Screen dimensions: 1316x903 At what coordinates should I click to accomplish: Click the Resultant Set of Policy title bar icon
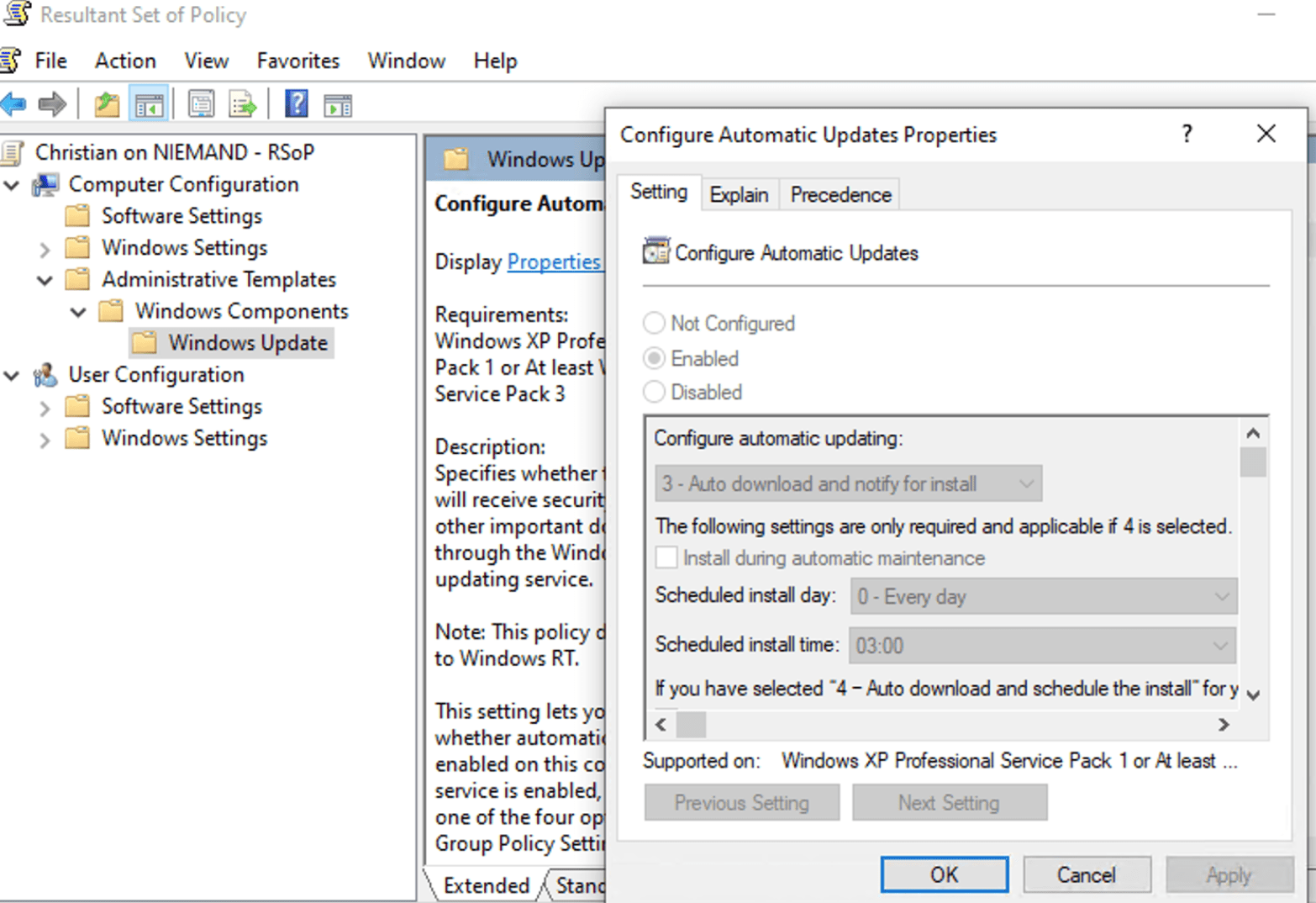[17, 14]
